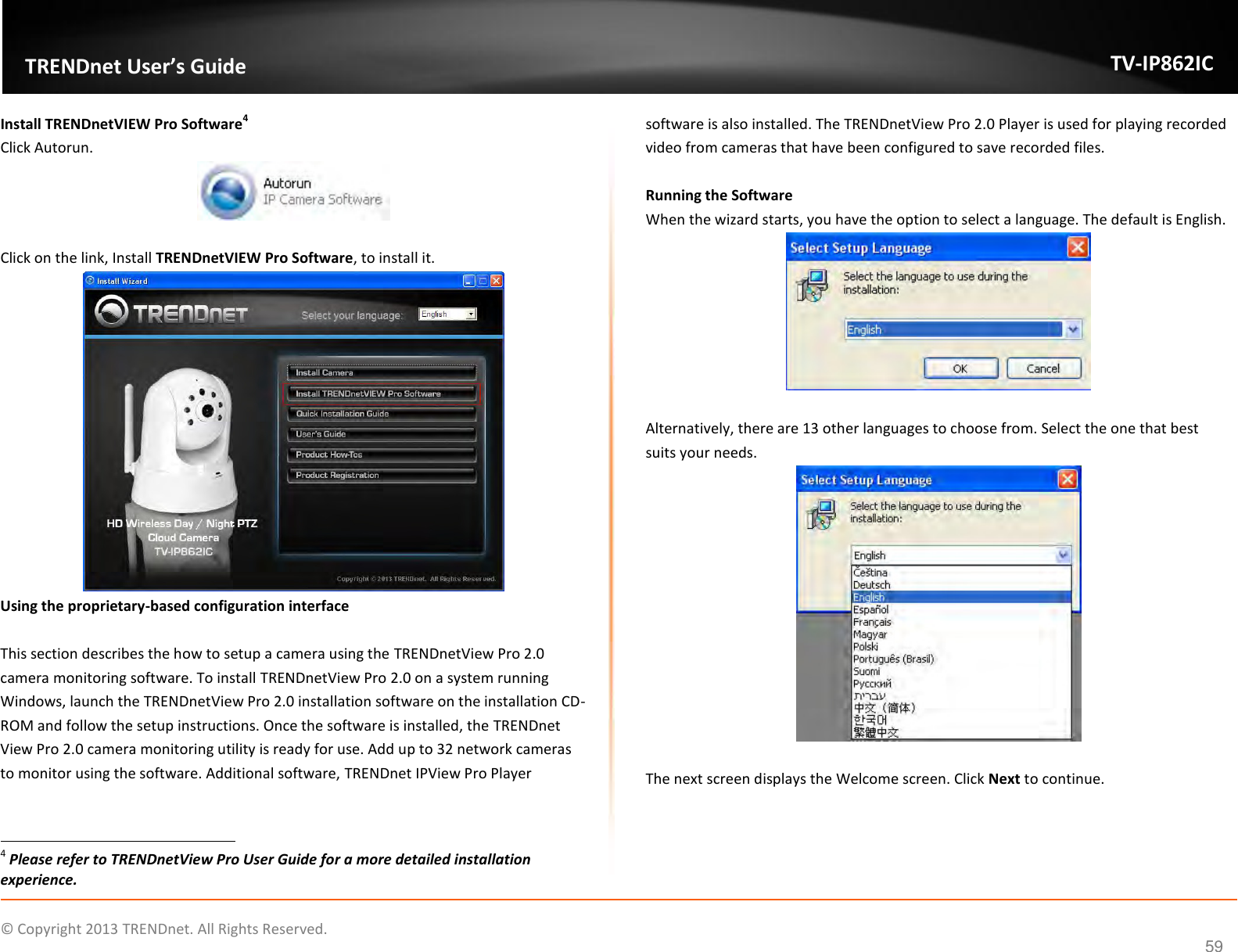Select Traditional Chinese 繁體中文
Image resolution: width=1238 pixels, height=952 pixels.
point(961,732)
